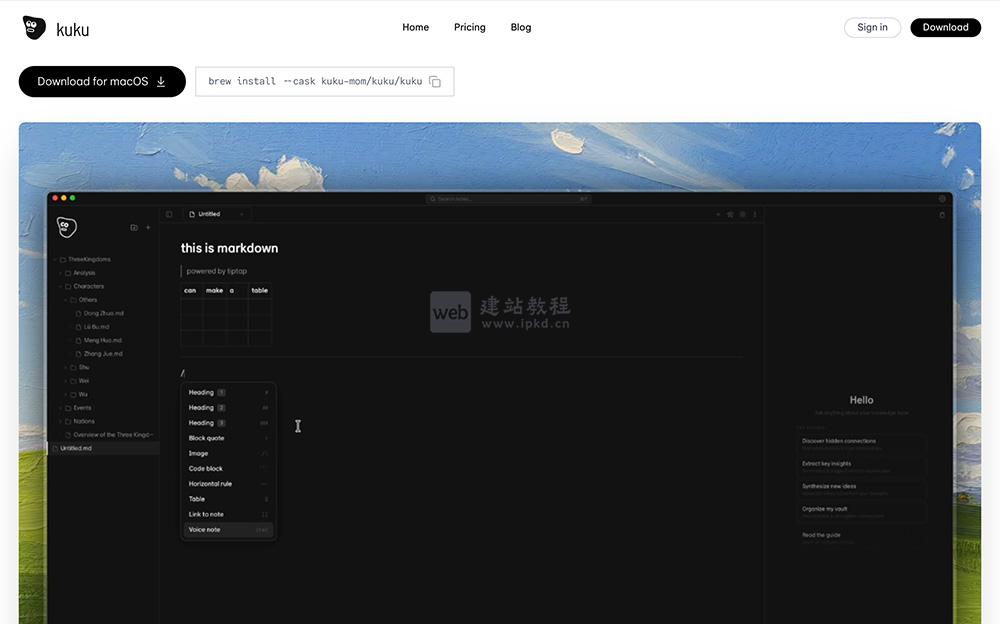The image size is (1000, 624).
Task: Click the back navigation arrow in the editor toolbar
Action: coord(717,214)
